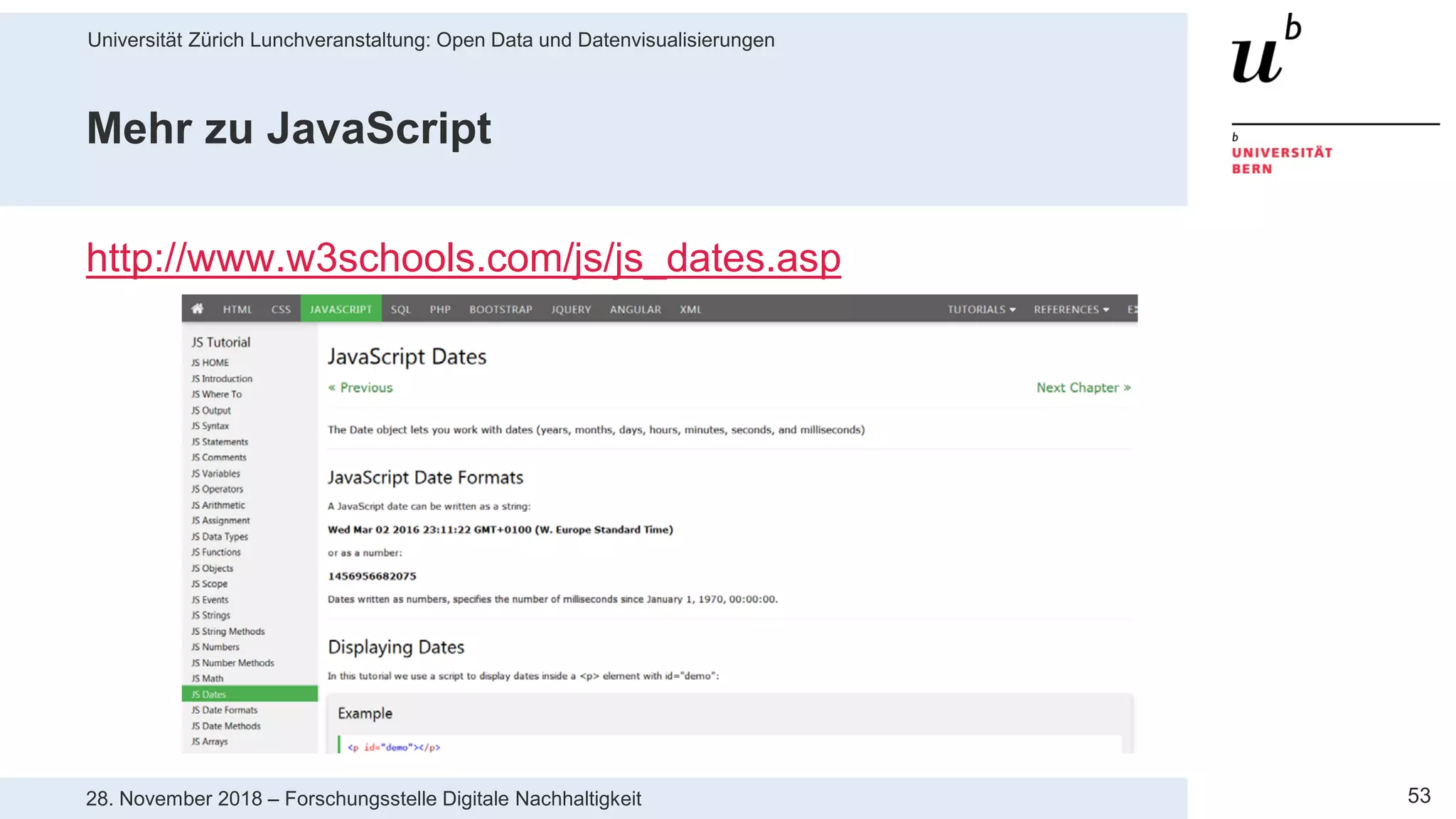Open the SQL tab in the navbar
The height and width of the screenshot is (819, 1456).
(401, 309)
